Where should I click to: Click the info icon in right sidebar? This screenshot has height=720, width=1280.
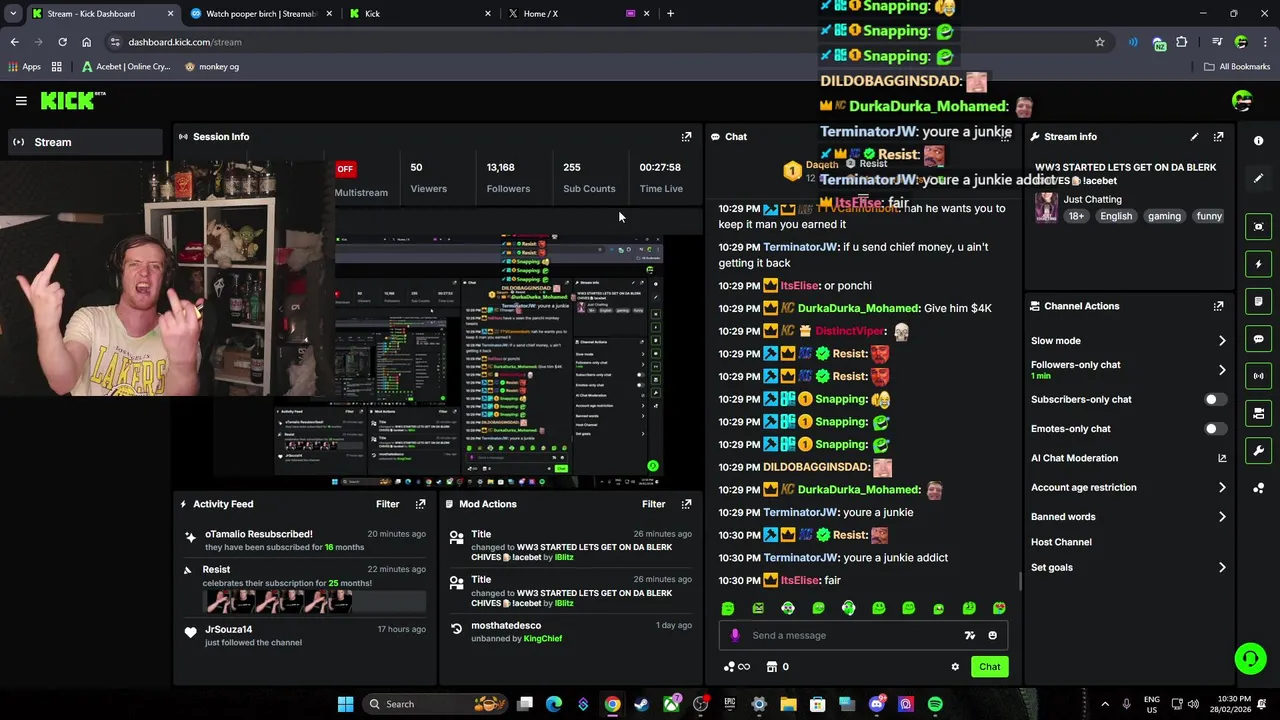(1258, 141)
